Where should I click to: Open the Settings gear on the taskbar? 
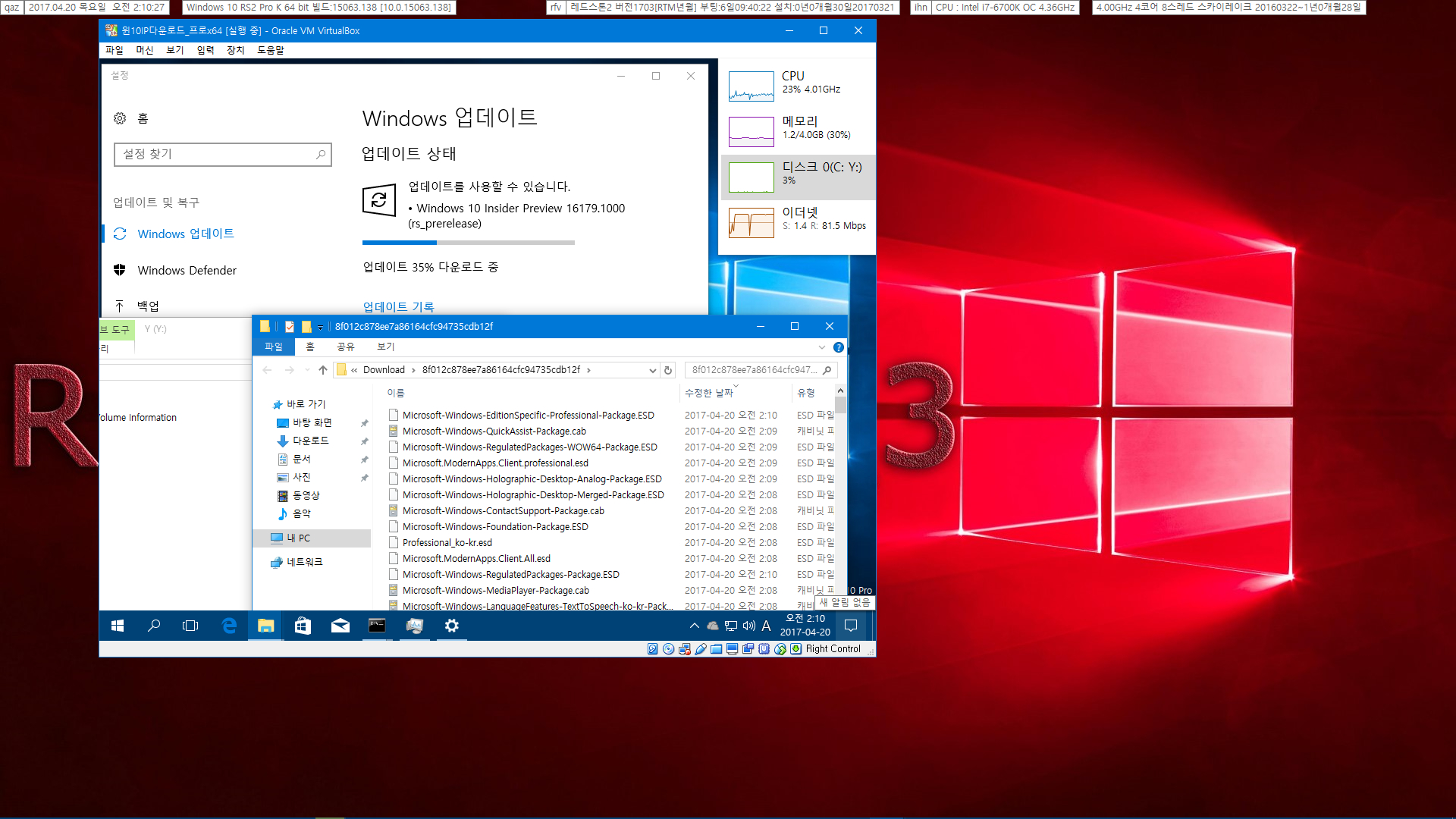[452, 626]
